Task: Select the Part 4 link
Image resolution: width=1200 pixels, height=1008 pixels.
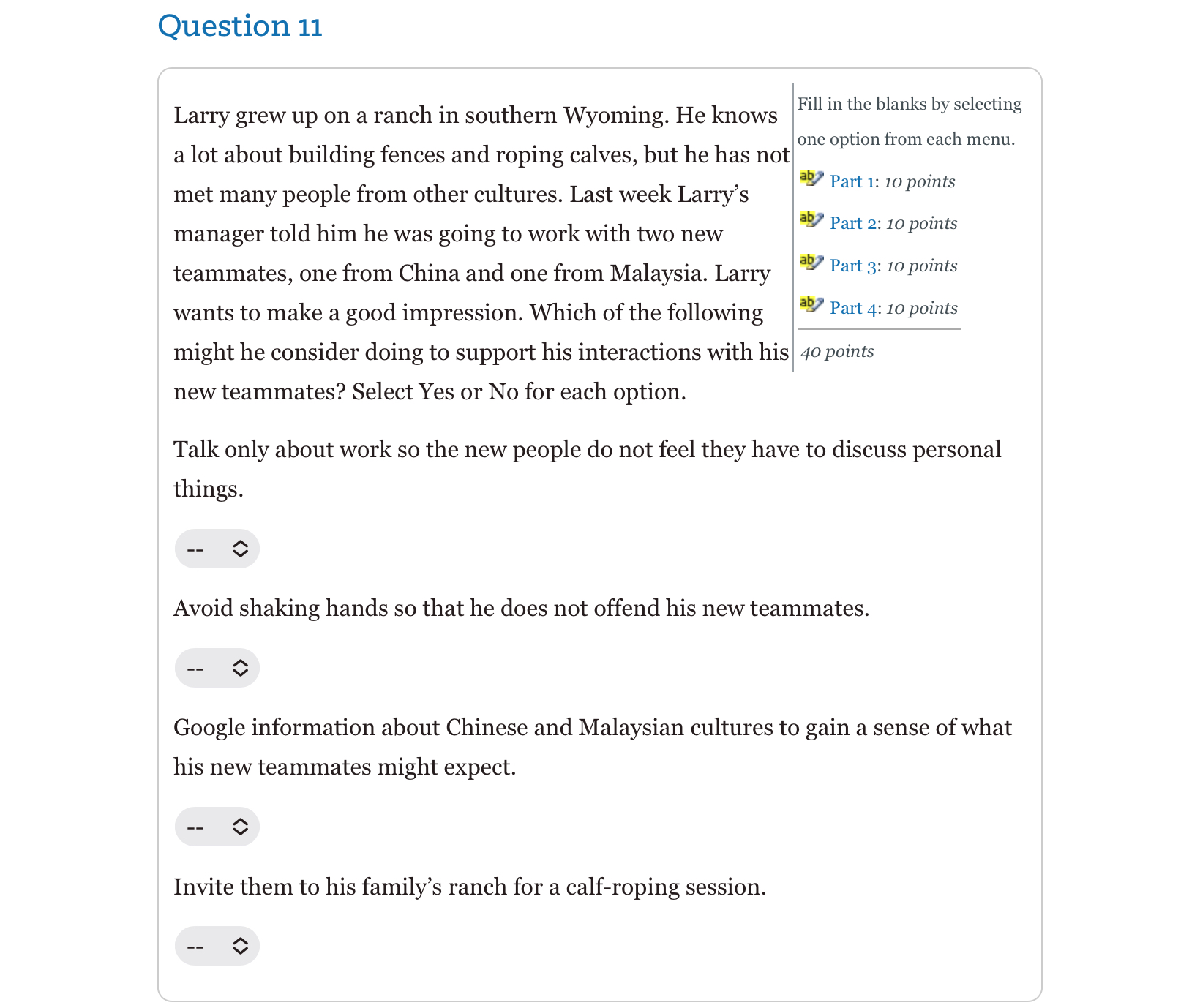Action: (x=855, y=308)
